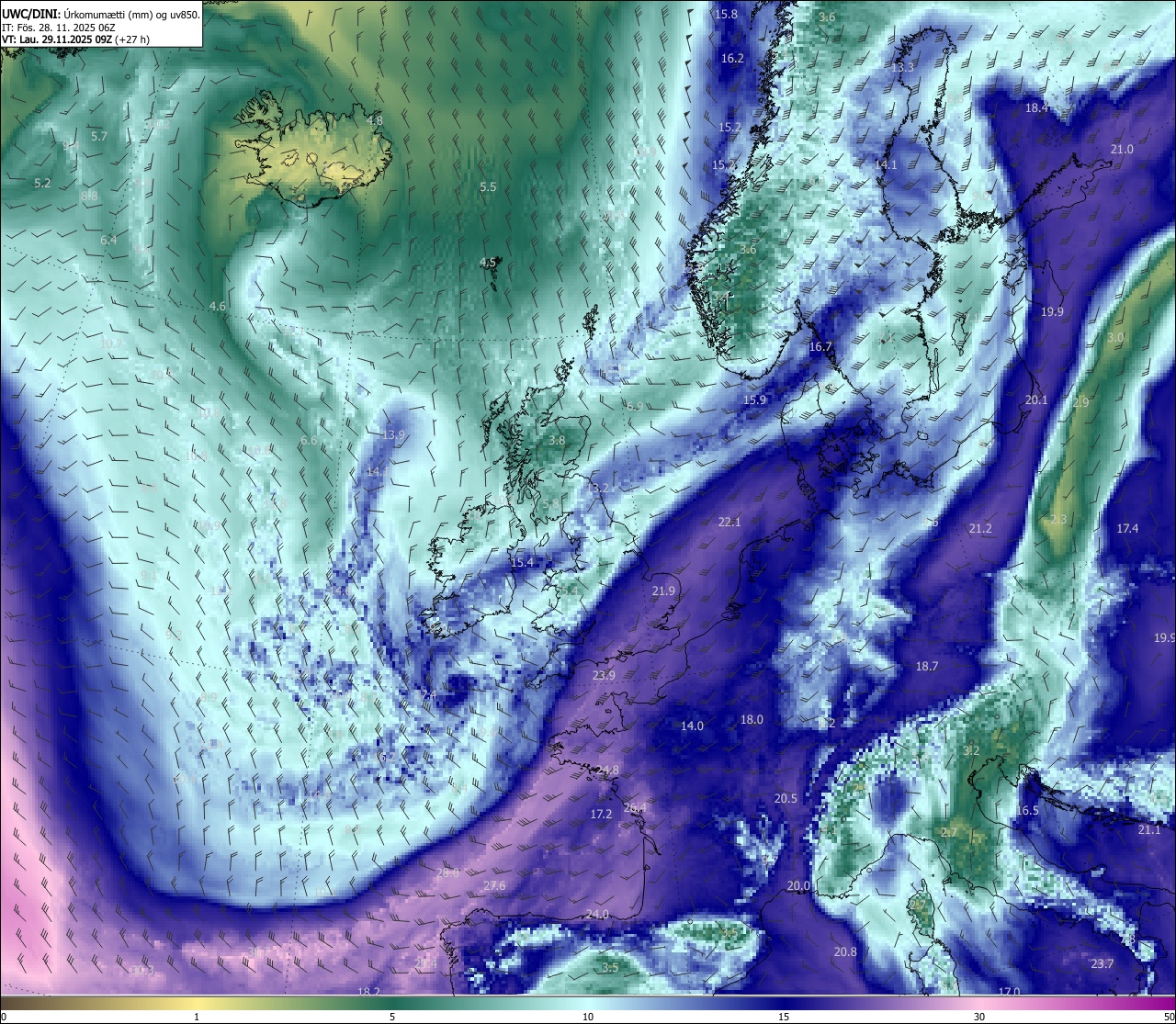Image resolution: width=1176 pixels, height=1024 pixels.
Task: Click the 21.9 value label
Action: coord(663,591)
